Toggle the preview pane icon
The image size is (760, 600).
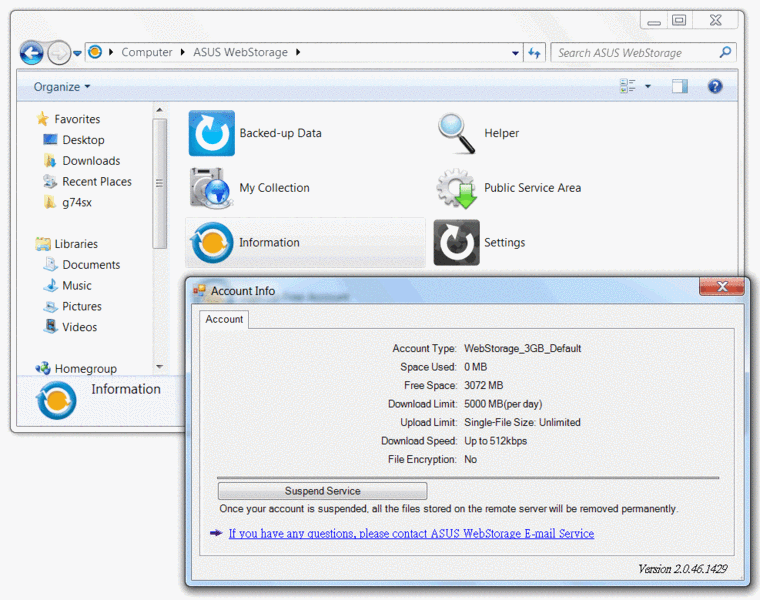[680, 86]
